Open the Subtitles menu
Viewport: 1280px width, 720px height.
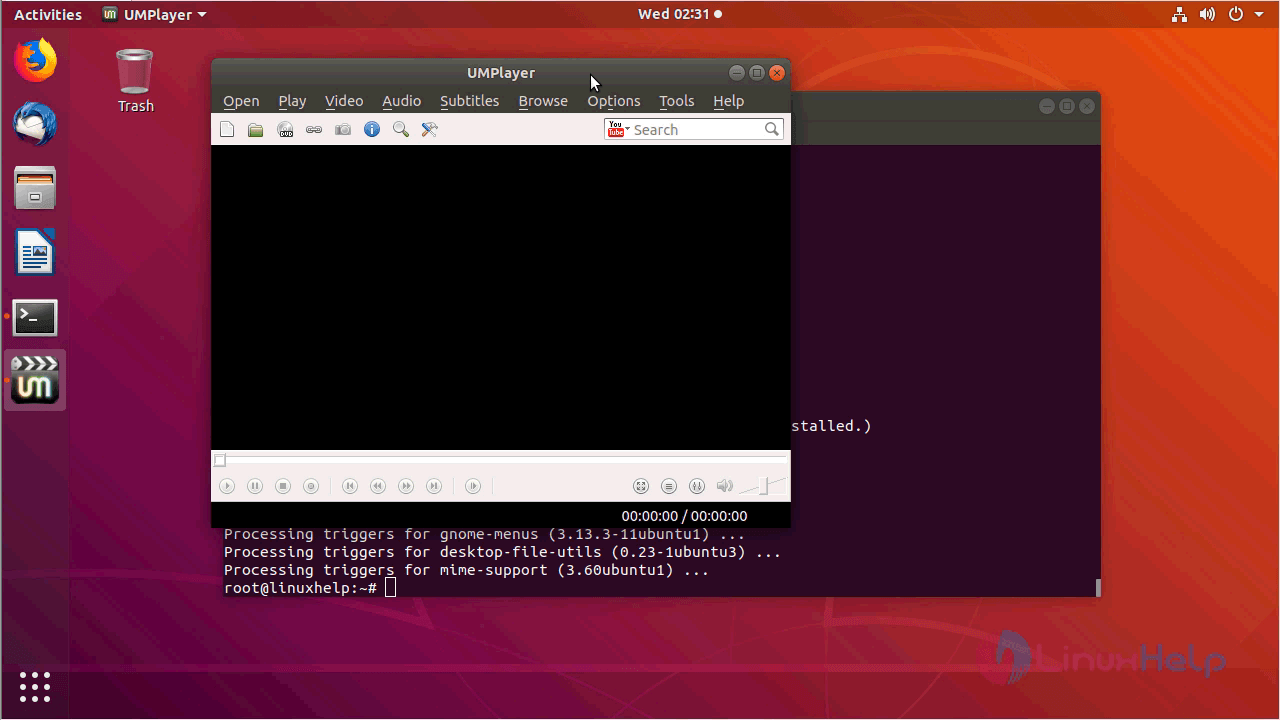[x=469, y=101]
